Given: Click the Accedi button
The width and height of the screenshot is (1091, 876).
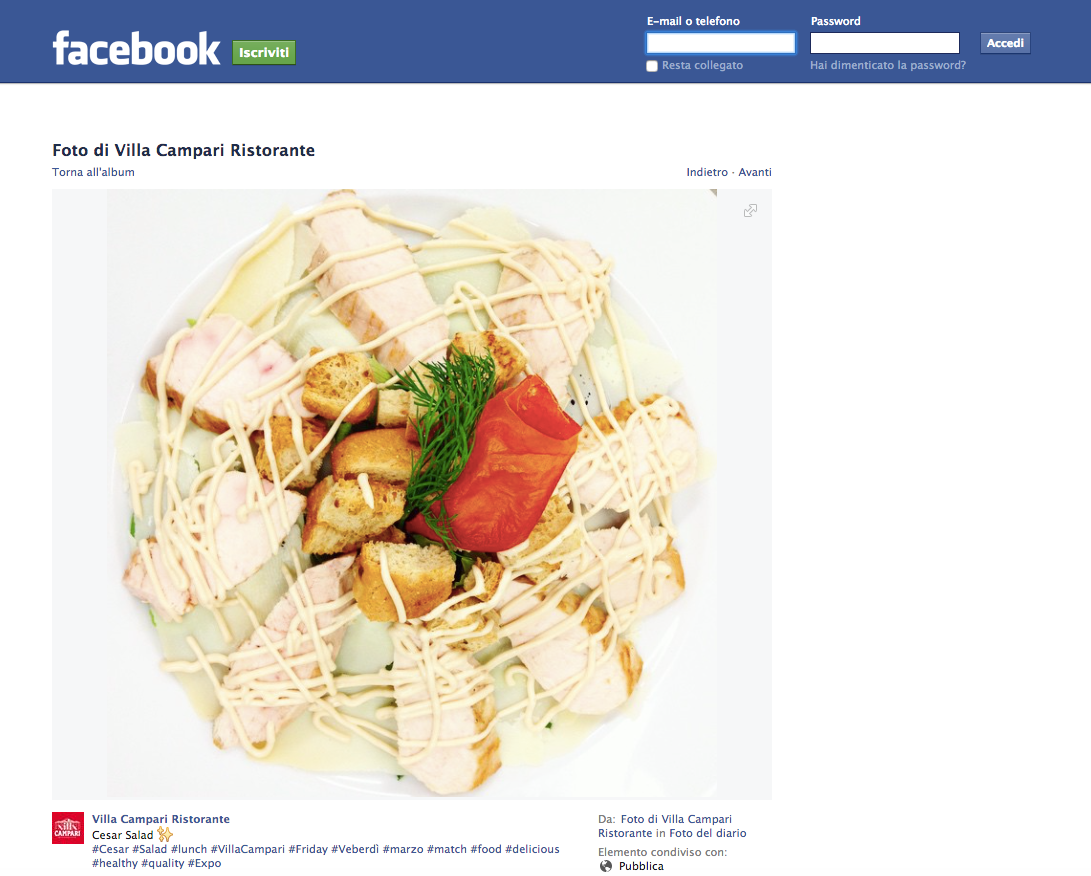Looking at the screenshot, I should pos(1005,43).
